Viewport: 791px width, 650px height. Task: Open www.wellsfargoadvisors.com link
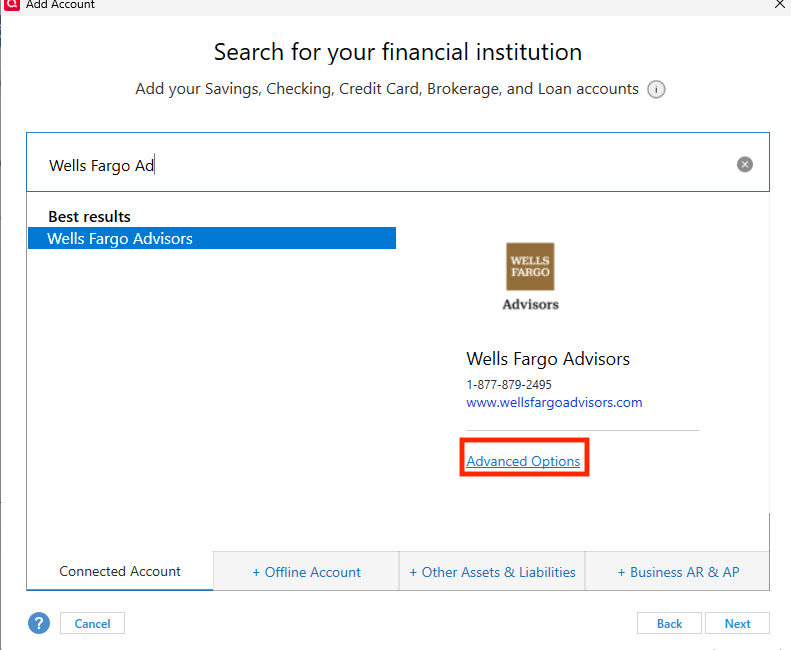coord(554,403)
